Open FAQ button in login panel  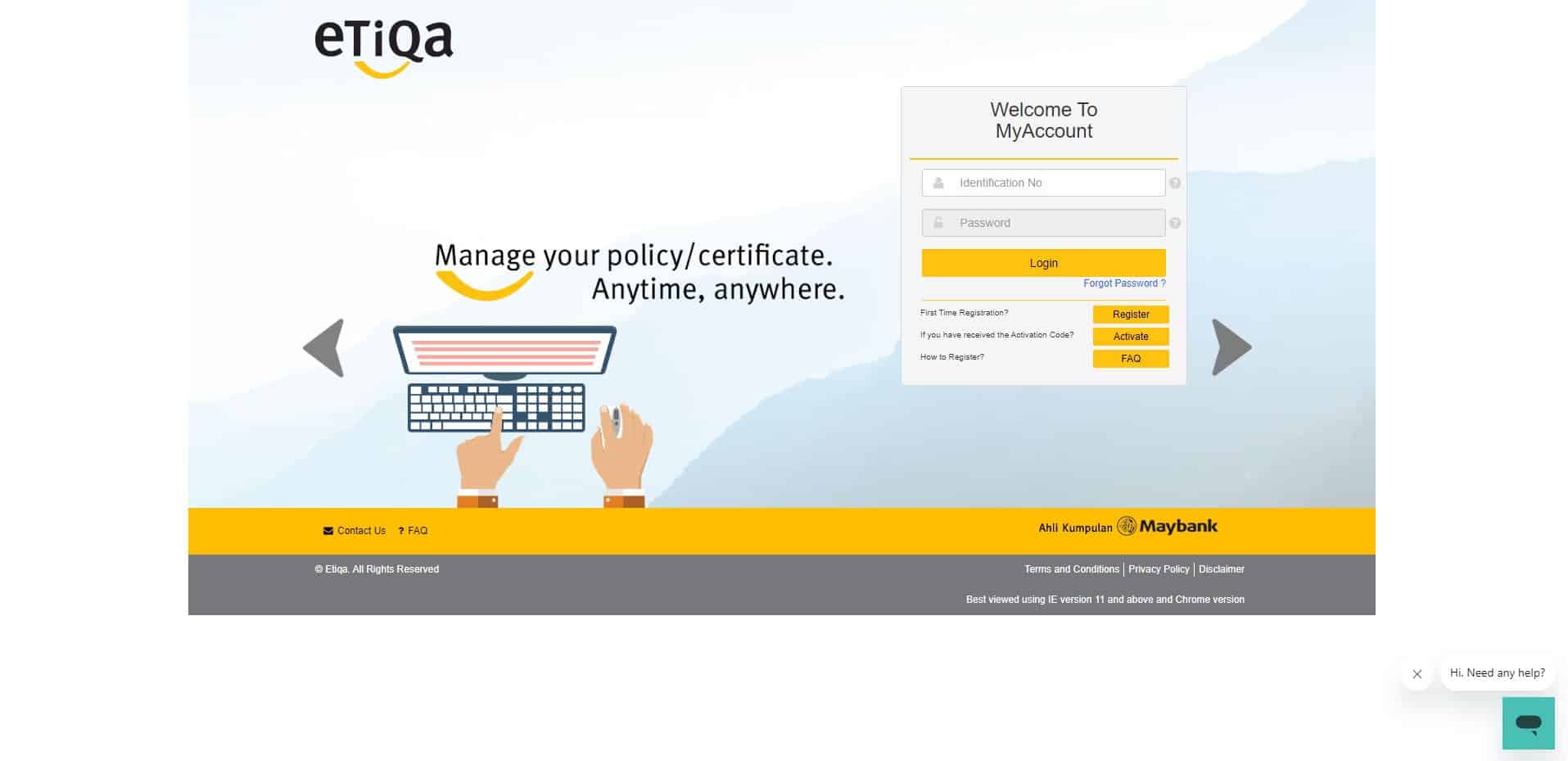click(x=1131, y=359)
